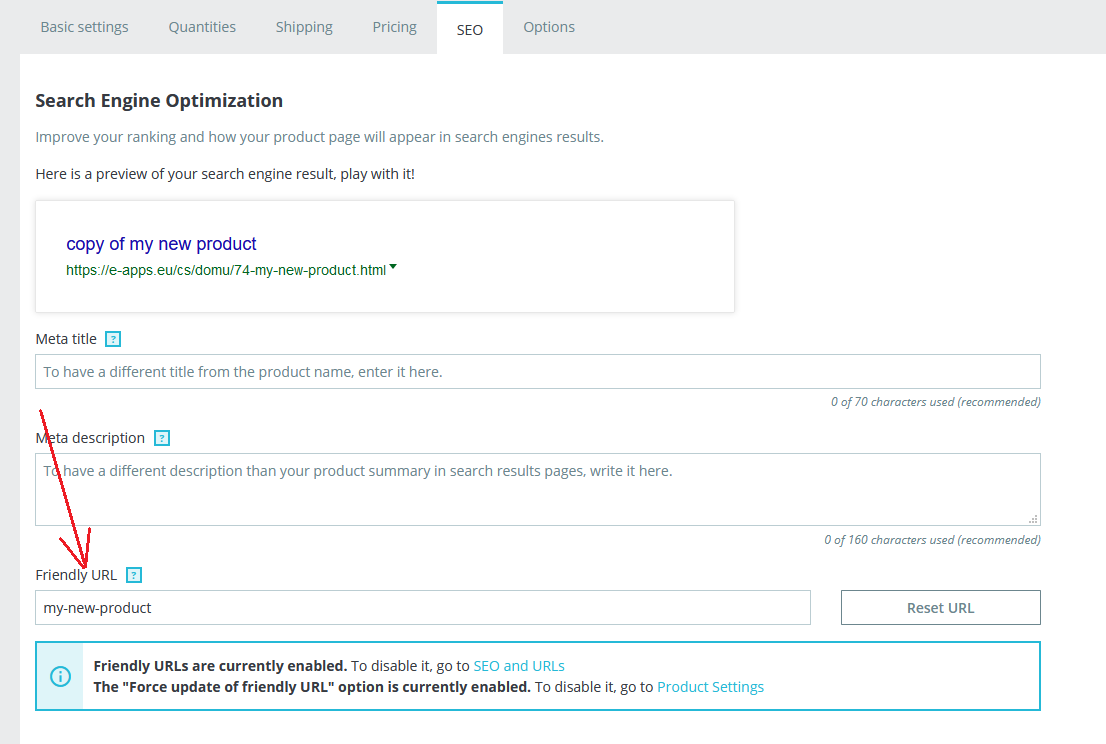Viewport: 1106px width, 744px height.
Task: Click the info icon in the alert box
Action: coord(60,676)
